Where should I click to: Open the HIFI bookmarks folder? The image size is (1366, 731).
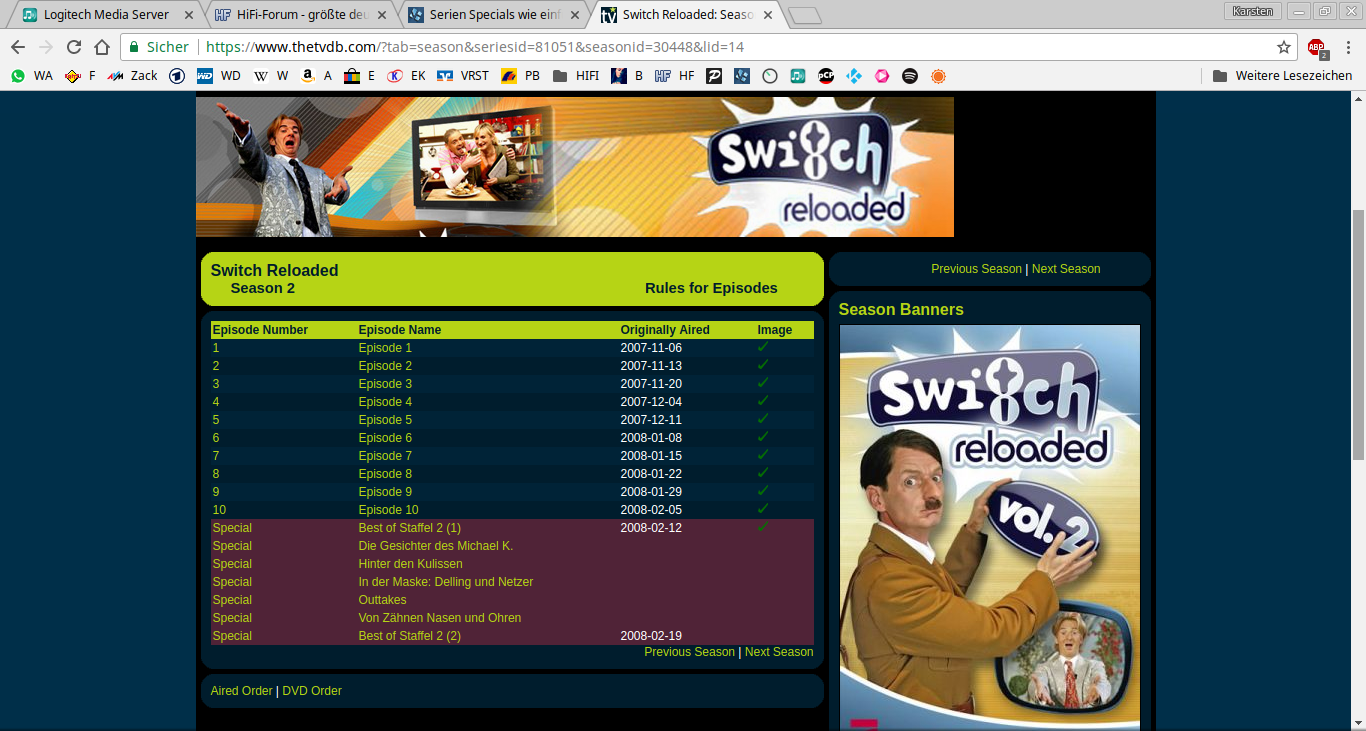coord(576,76)
